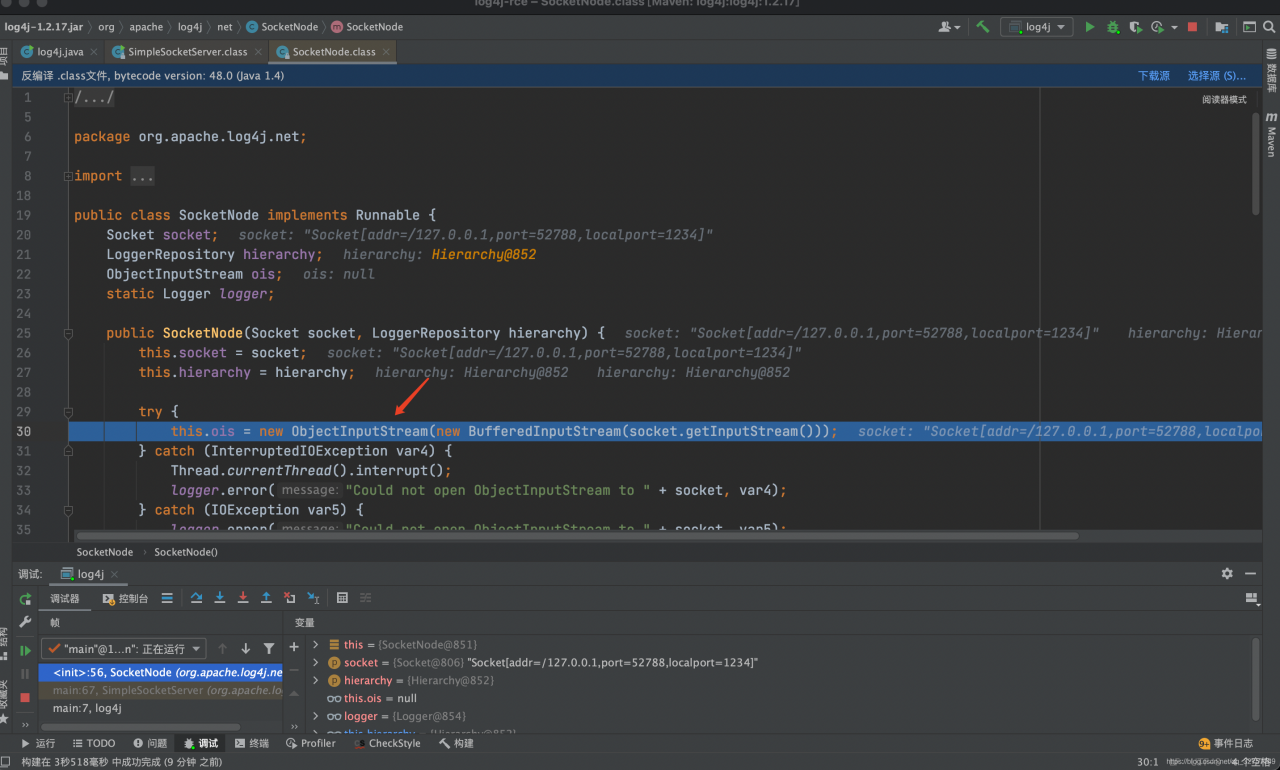Image resolution: width=1280 pixels, height=770 pixels.
Task: Open the TODO tool window
Action: tap(94, 743)
